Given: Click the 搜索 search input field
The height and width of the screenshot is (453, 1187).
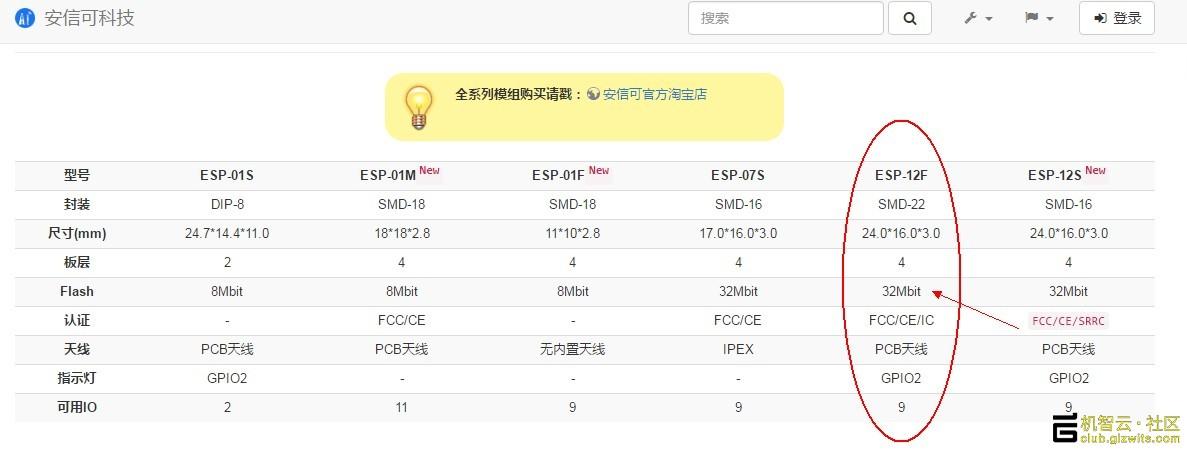Looking at the screenshot, I should [x=786, y=18].
